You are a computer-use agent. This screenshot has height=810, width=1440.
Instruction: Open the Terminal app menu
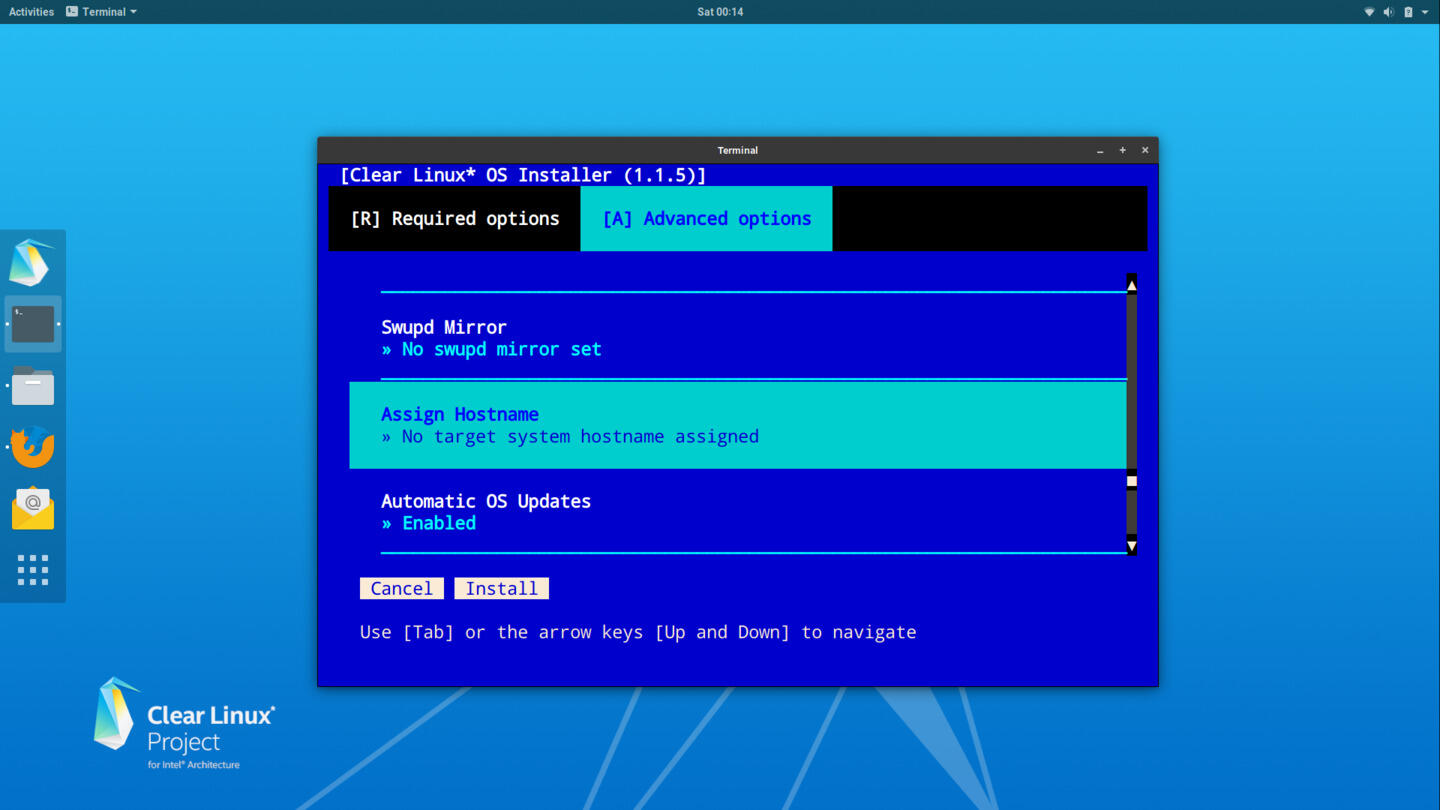[101, 12]
